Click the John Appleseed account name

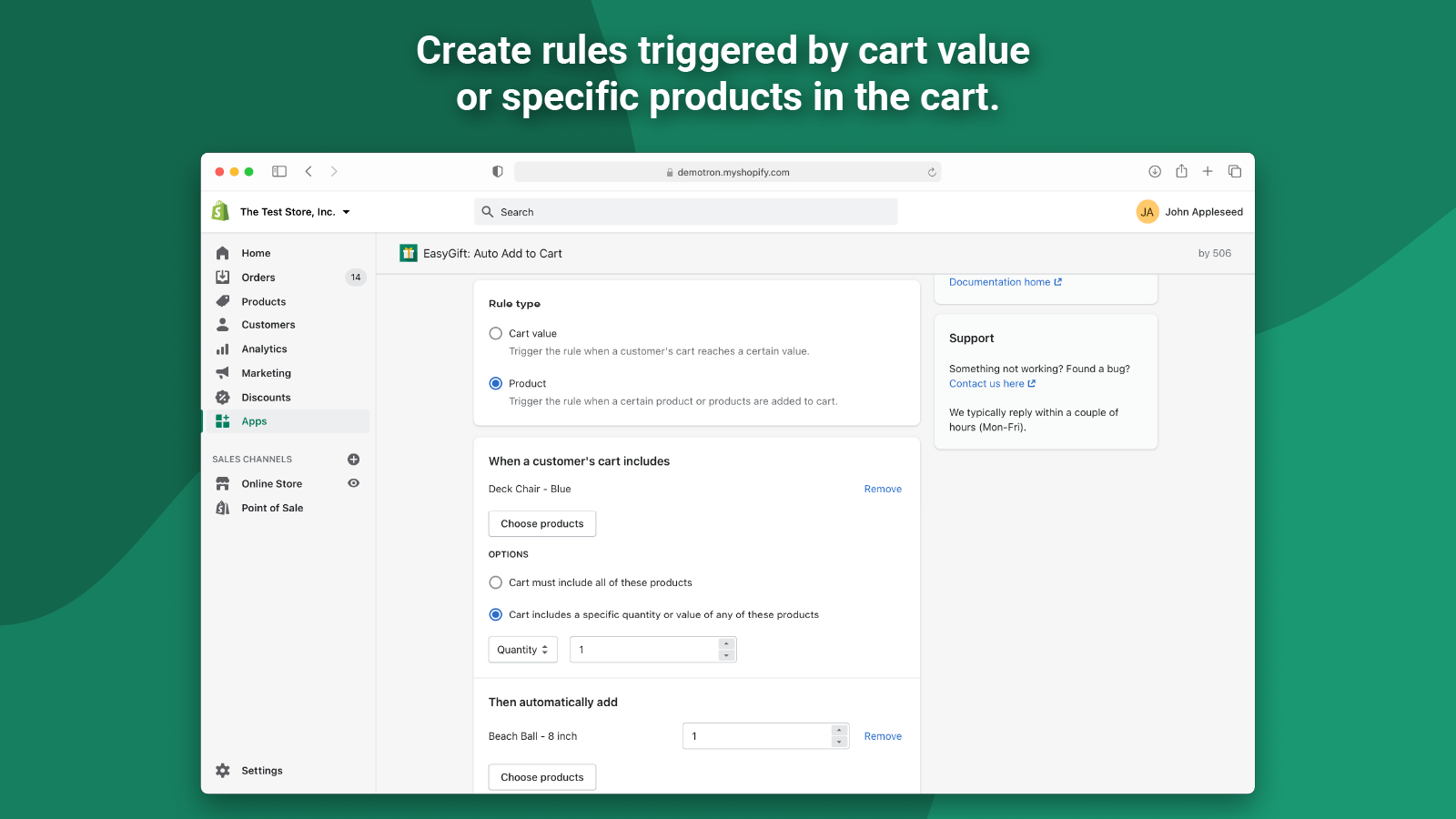(x=1204, y=212)
